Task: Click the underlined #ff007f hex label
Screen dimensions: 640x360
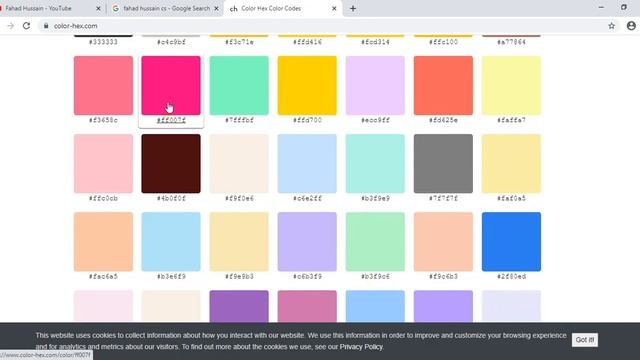Action: point(171,120)
